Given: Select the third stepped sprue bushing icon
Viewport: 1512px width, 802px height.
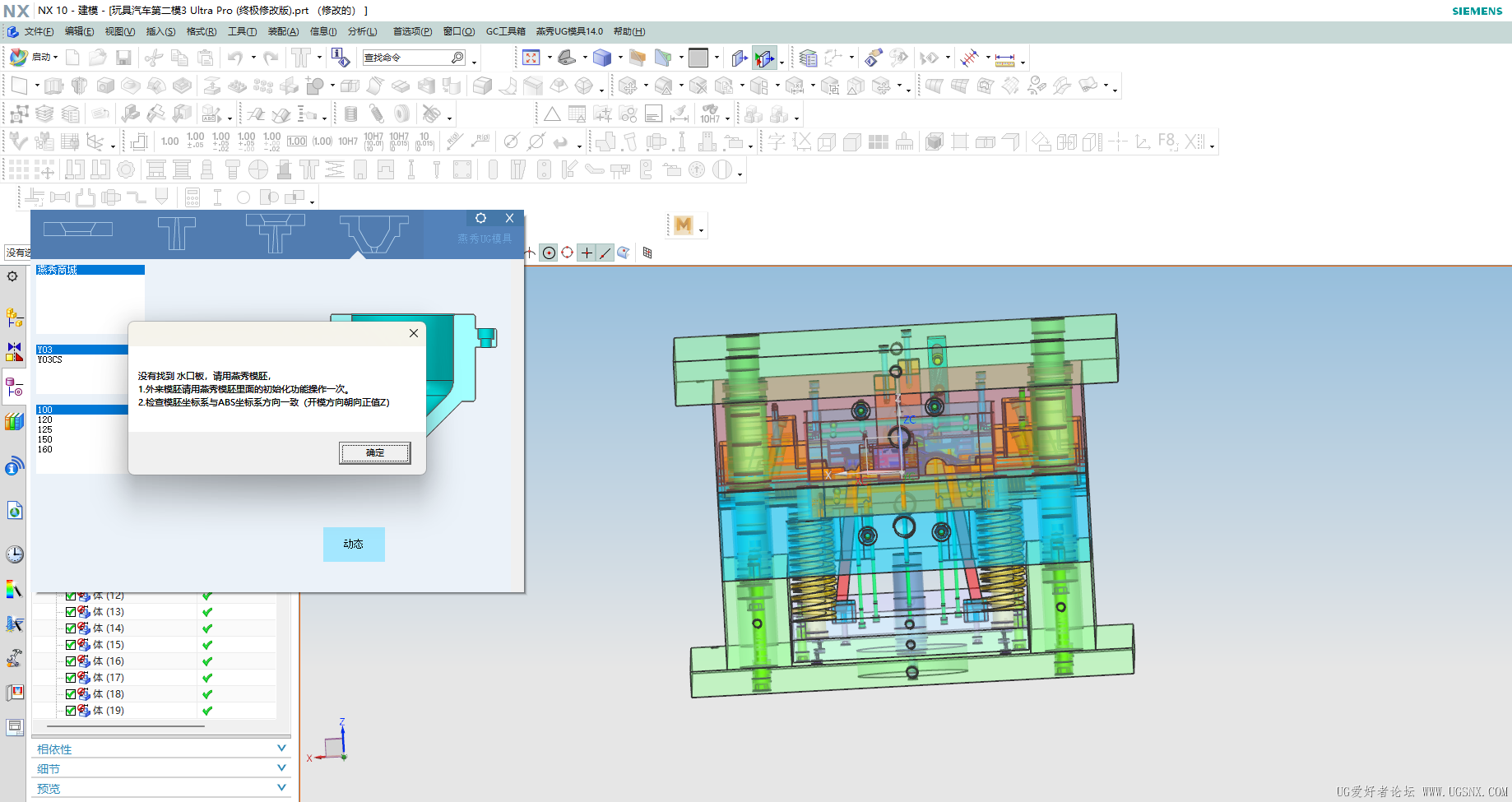Looking at the screenshot, I should (x=276, y=233).
